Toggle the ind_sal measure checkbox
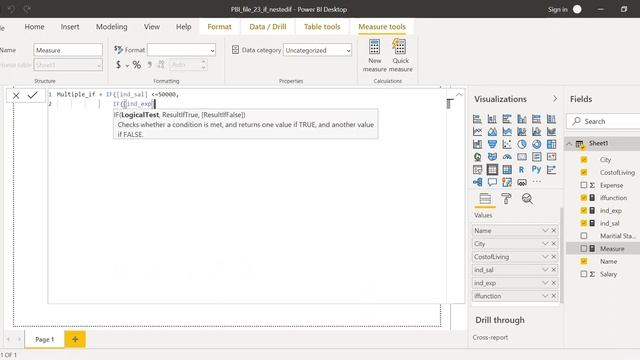The width and height of the screenshot is (640, 360). coord(584,223)
